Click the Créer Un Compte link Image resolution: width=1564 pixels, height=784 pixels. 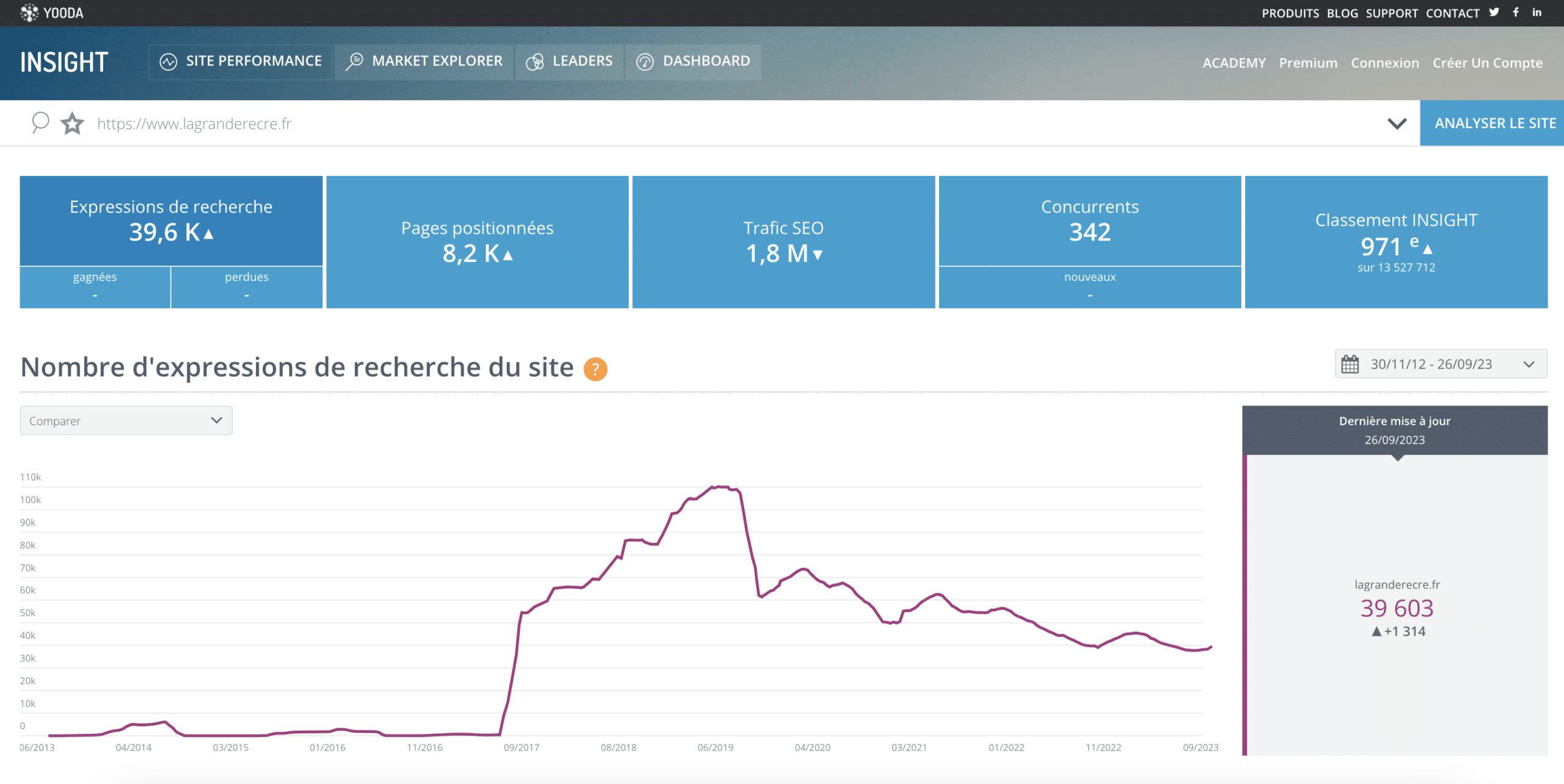coord(1487,63)
